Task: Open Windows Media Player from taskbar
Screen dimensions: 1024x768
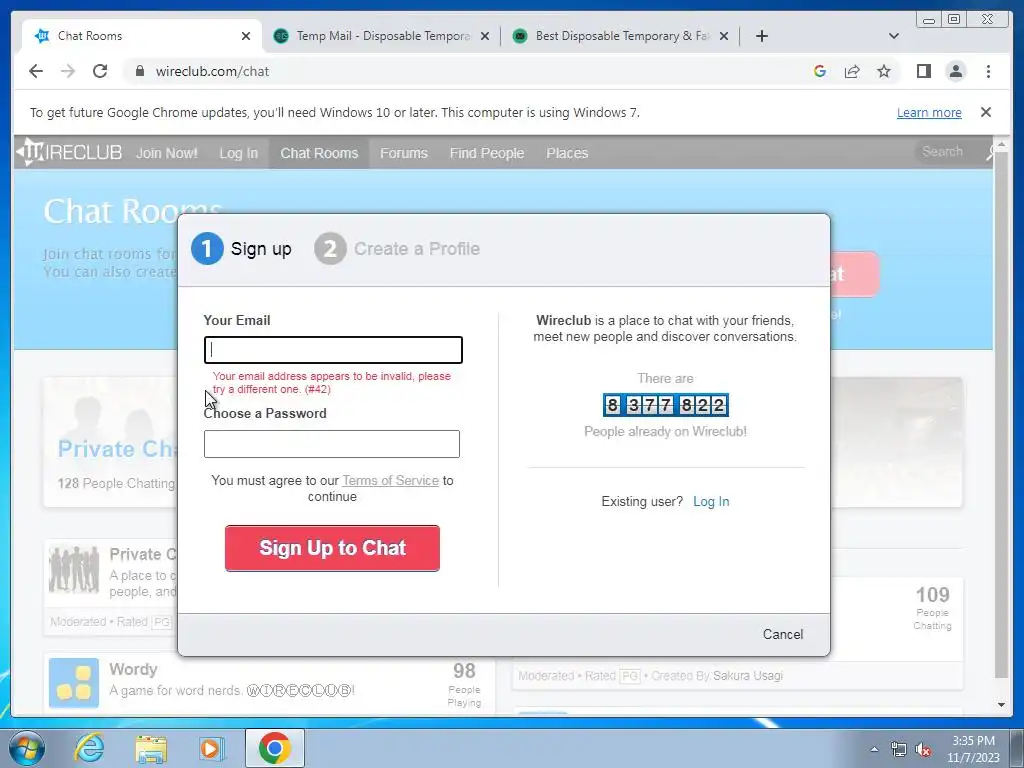Action: coord(212,748)
